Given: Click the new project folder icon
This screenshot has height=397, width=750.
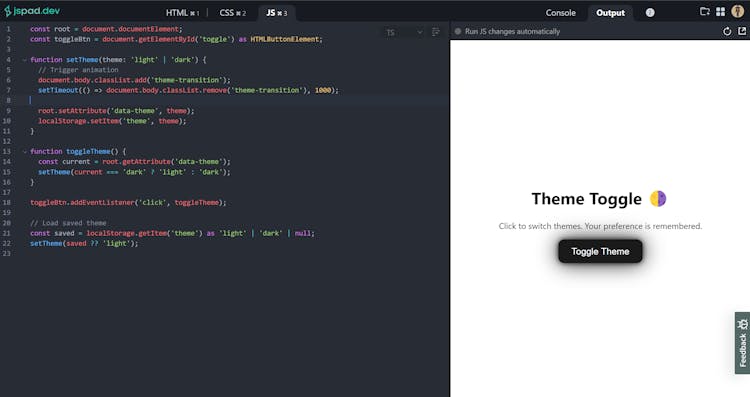Looking at the screenshot, I should (705, 11).
